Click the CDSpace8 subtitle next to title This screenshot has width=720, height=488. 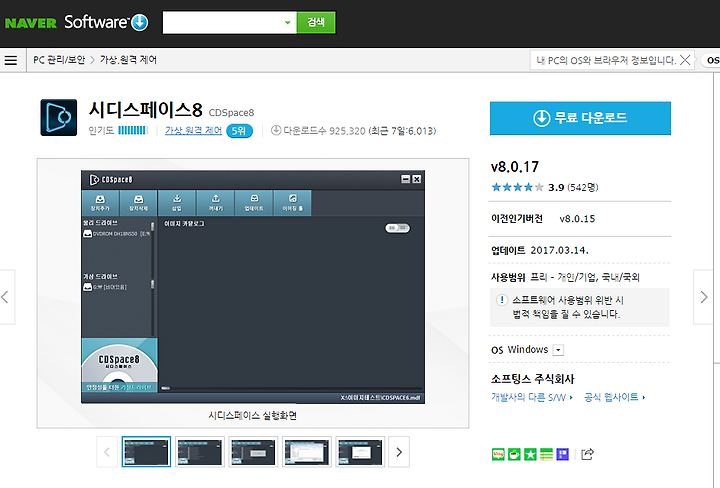[231, 112]
